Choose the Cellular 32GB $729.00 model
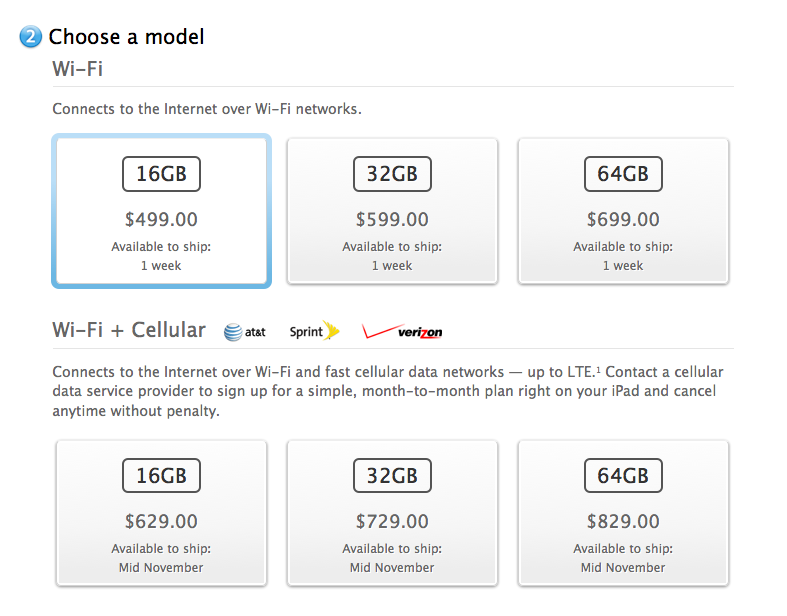 (x=392, y=513)
